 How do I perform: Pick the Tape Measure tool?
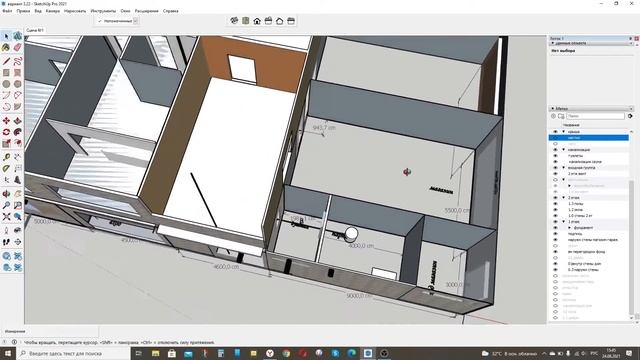click(6, 157)
